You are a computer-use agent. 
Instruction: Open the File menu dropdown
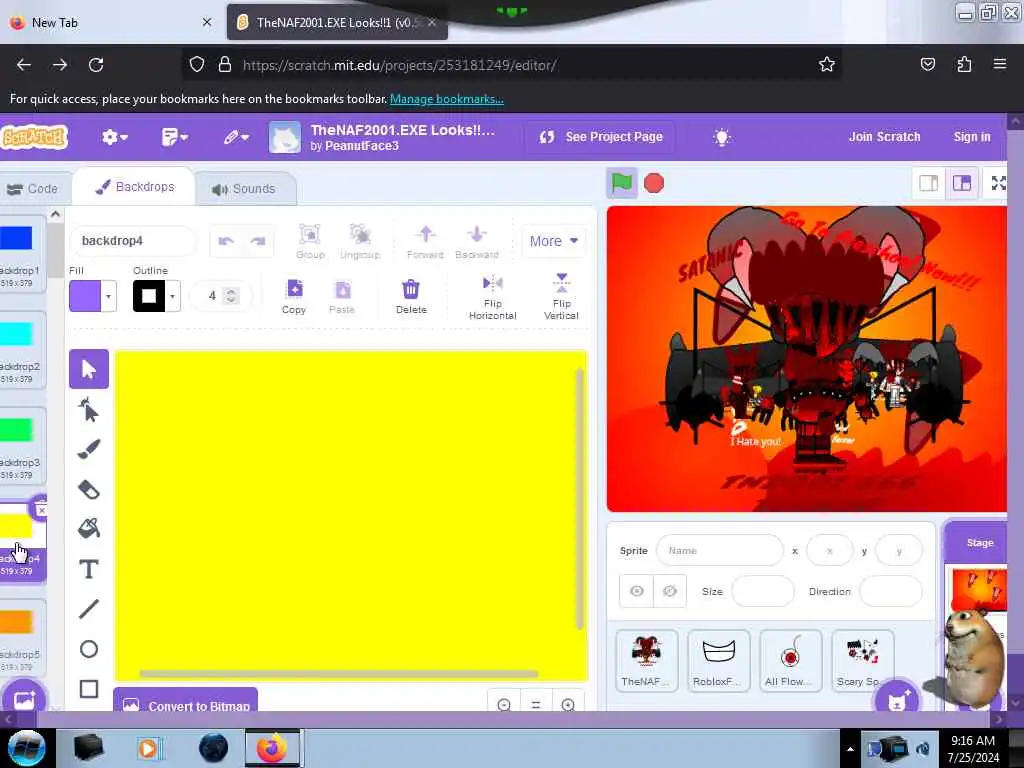pos(174,137)
